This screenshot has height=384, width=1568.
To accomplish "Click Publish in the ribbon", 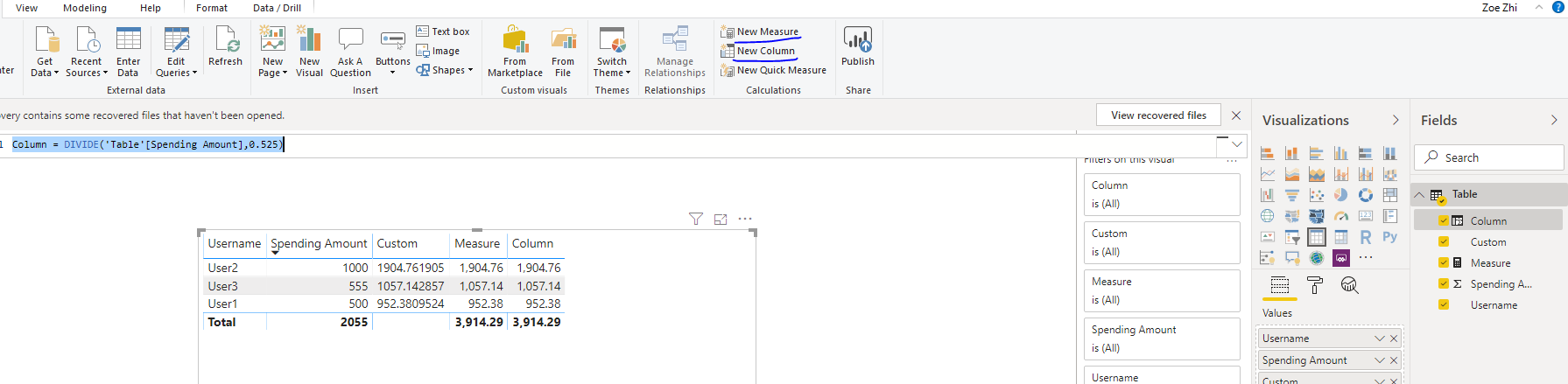I will pos(858,47).
